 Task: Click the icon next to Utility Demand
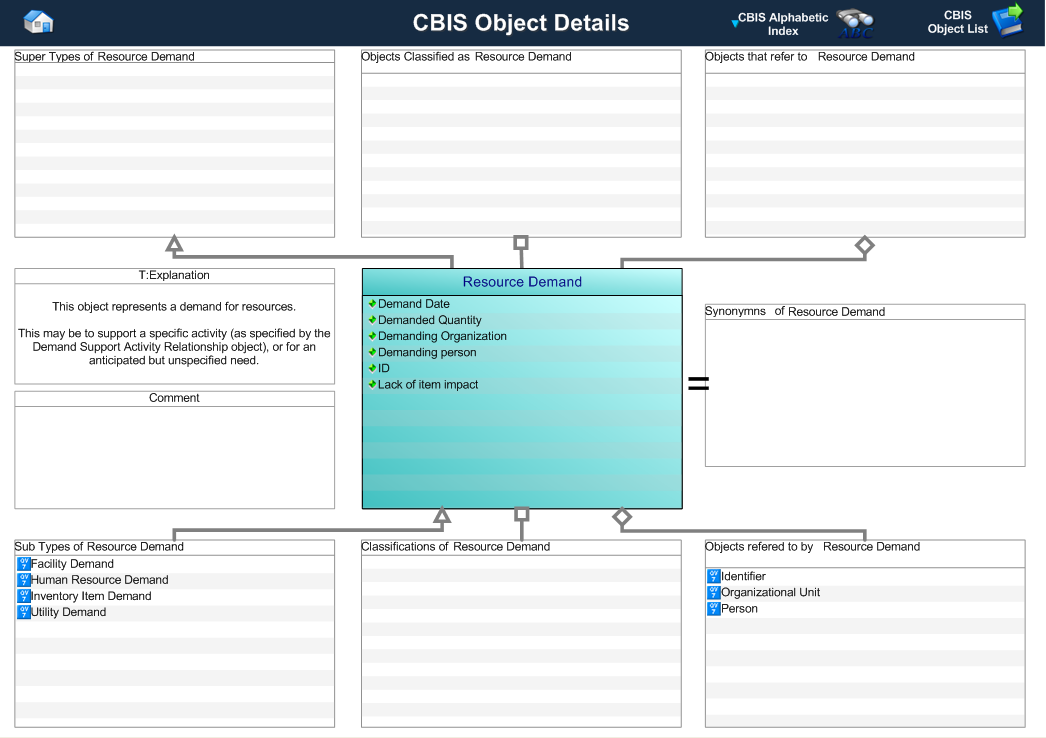pyautogui.click(x=24, y=612)
